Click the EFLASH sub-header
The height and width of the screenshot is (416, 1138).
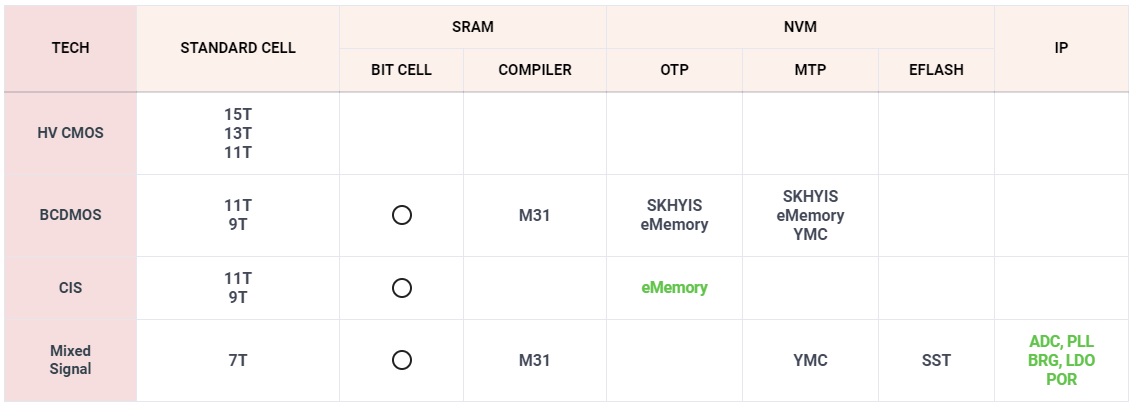[936, 70]
